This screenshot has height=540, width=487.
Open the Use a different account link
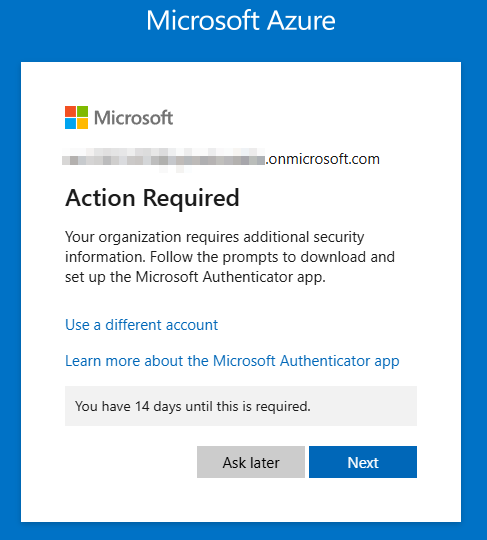point(142,325)
